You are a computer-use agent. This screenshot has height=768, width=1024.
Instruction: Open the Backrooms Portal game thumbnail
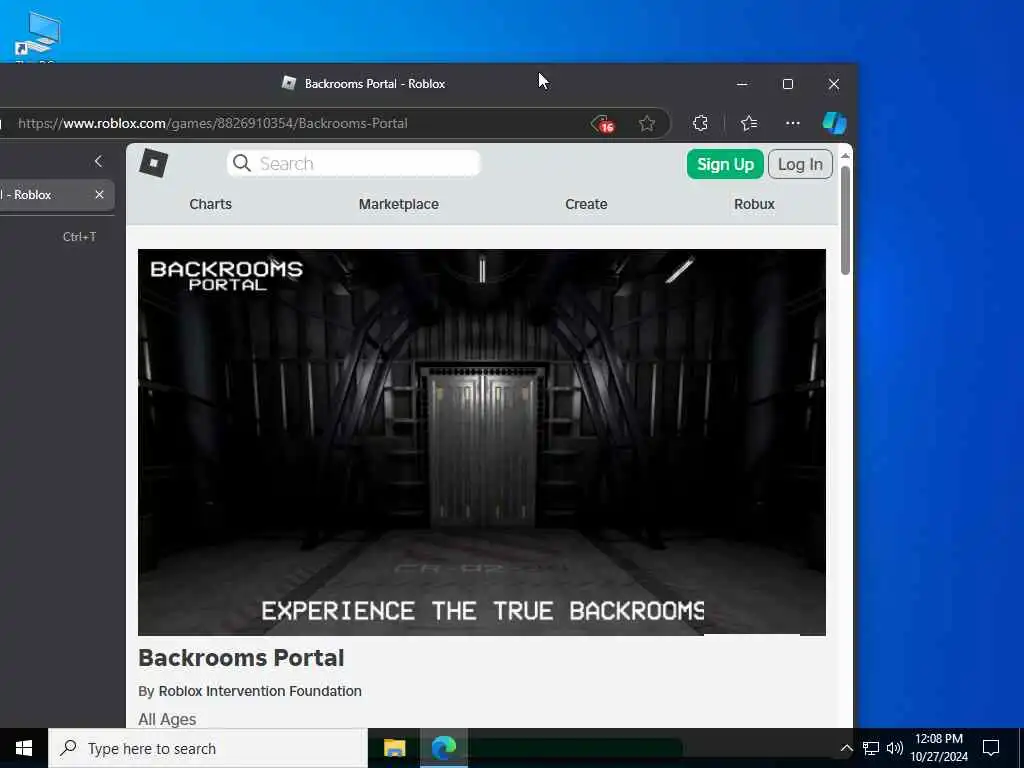[x=481, y=442]
